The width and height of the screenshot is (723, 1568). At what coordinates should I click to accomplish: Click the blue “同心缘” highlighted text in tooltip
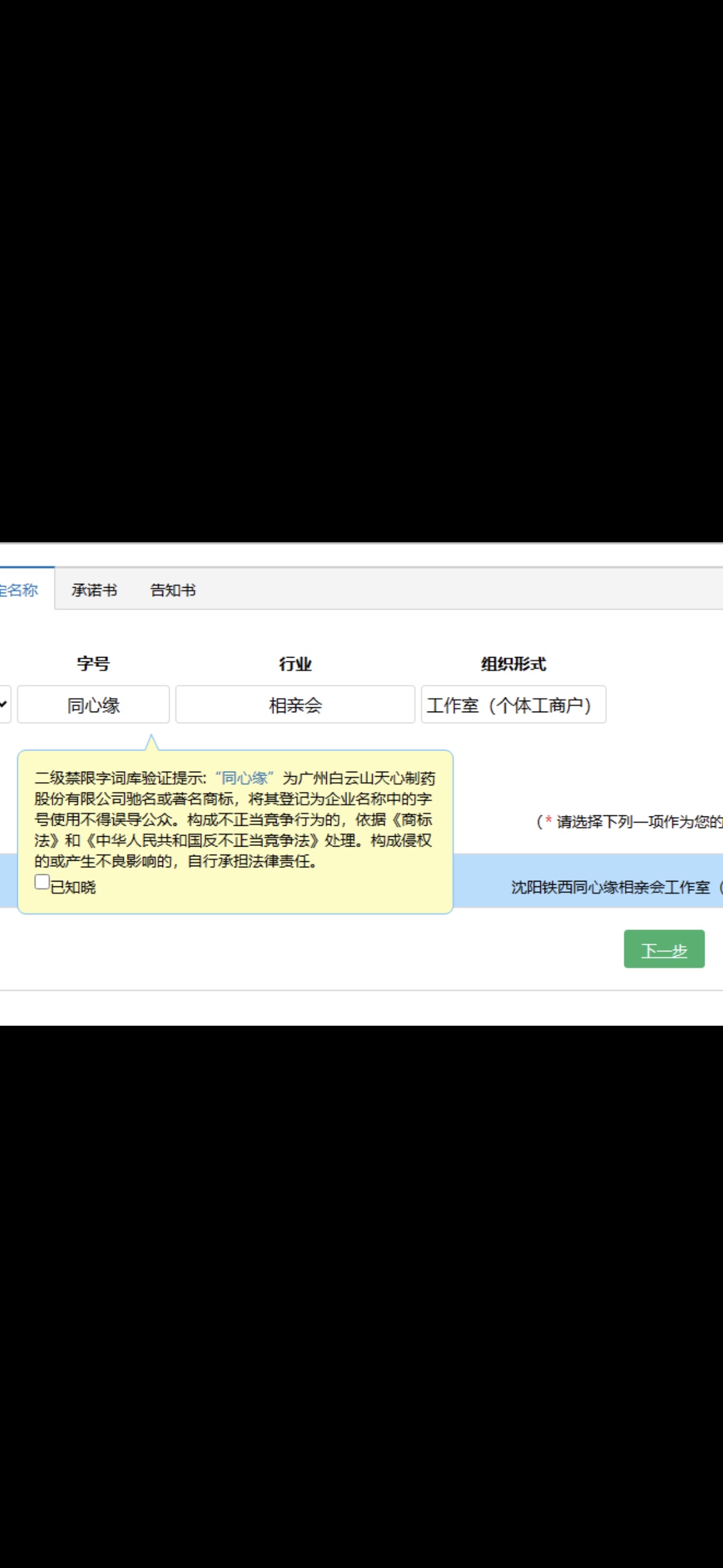coord(245,778)
